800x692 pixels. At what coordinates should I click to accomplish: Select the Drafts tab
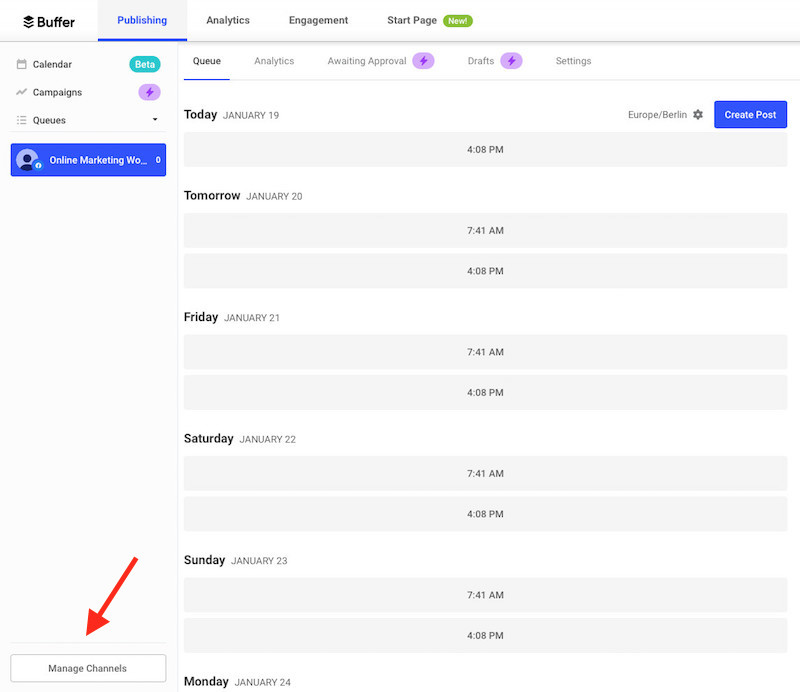pos(481,61)
